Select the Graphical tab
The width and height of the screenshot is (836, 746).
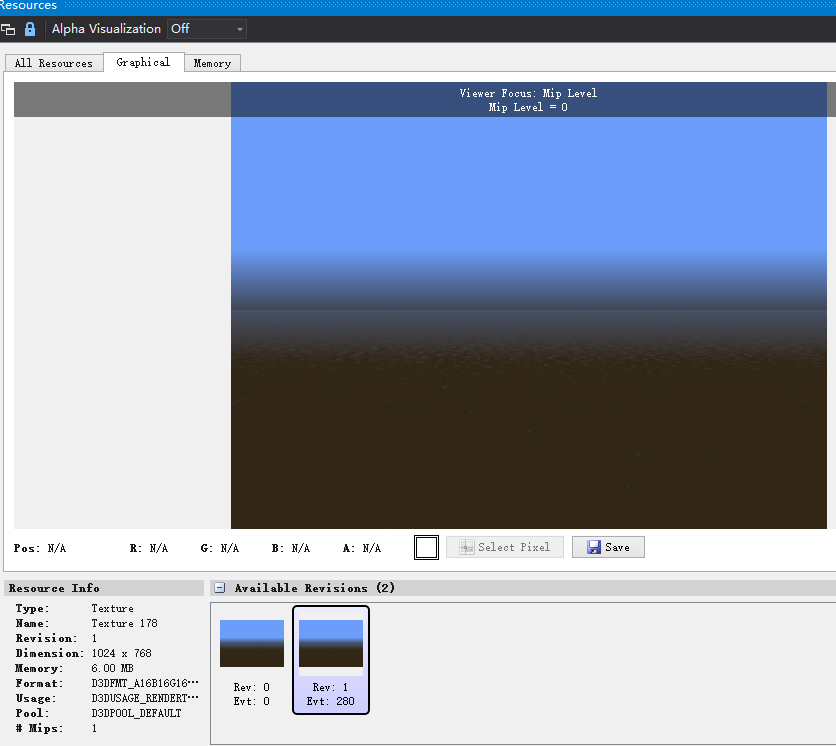tap(143, 62)
